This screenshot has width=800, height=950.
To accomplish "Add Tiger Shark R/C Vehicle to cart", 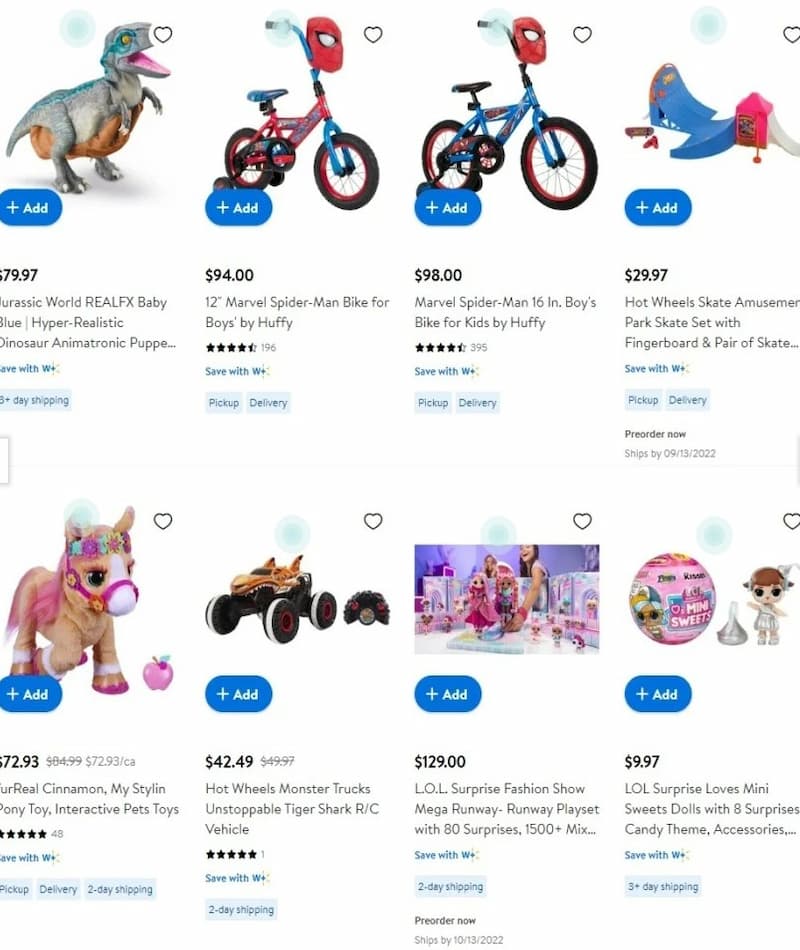I will click(x=238, y=694).
